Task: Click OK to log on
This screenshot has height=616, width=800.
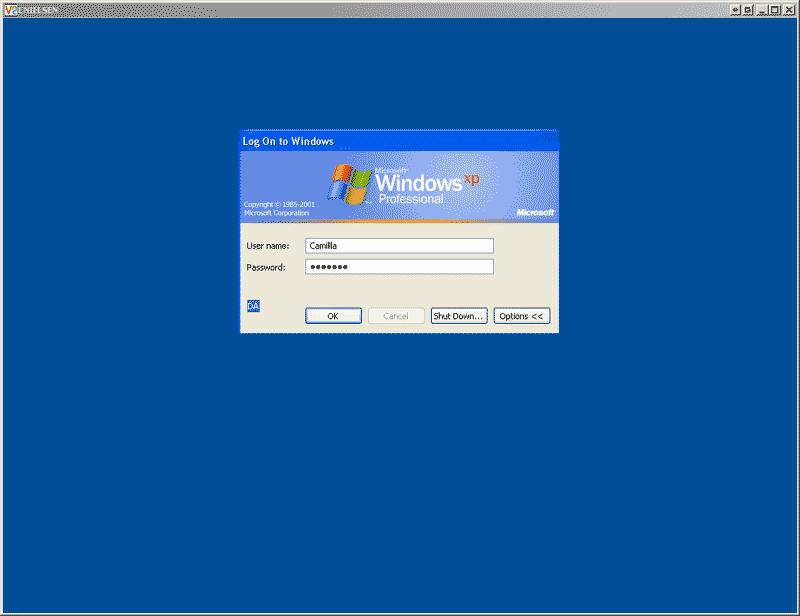Action: (x=333, y=316)
